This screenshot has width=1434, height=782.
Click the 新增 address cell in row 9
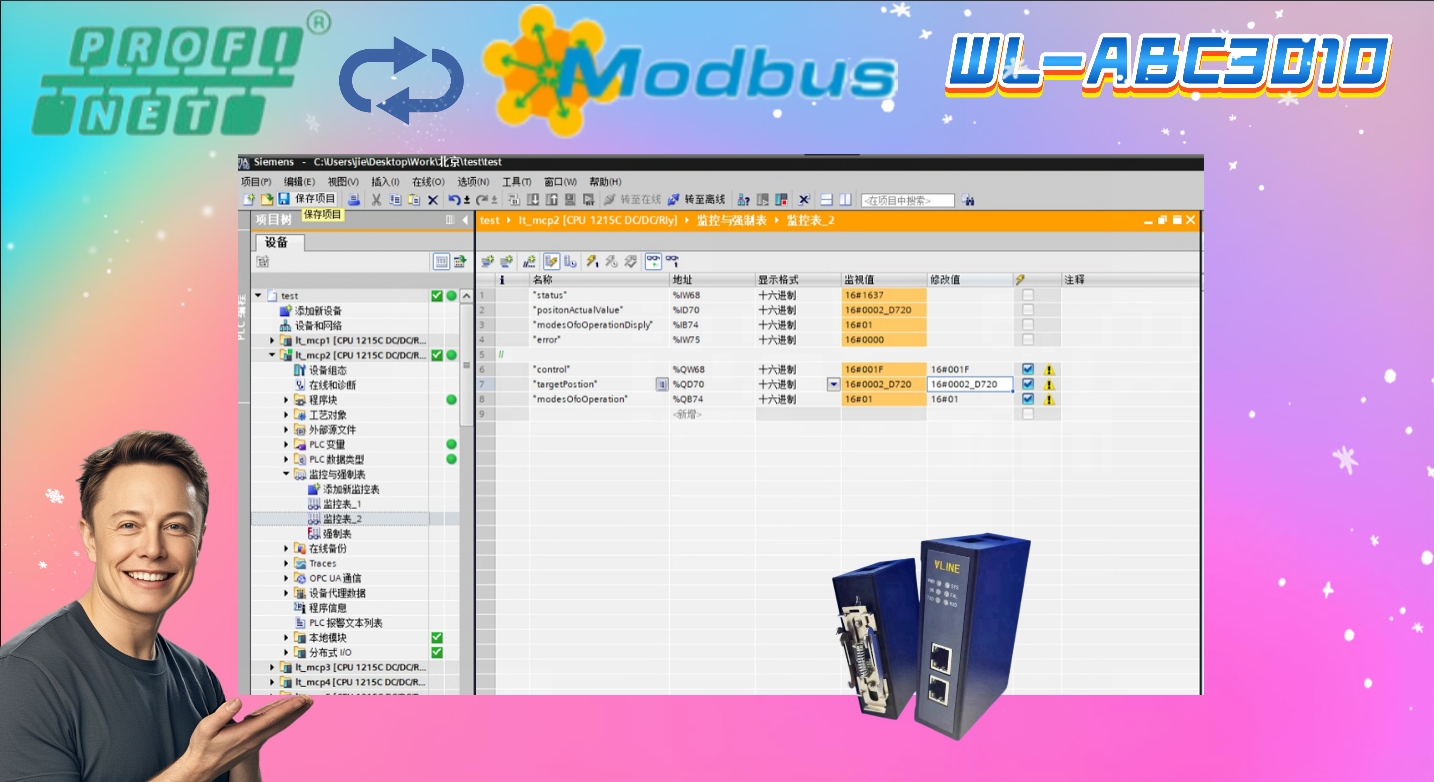(712, 414)
